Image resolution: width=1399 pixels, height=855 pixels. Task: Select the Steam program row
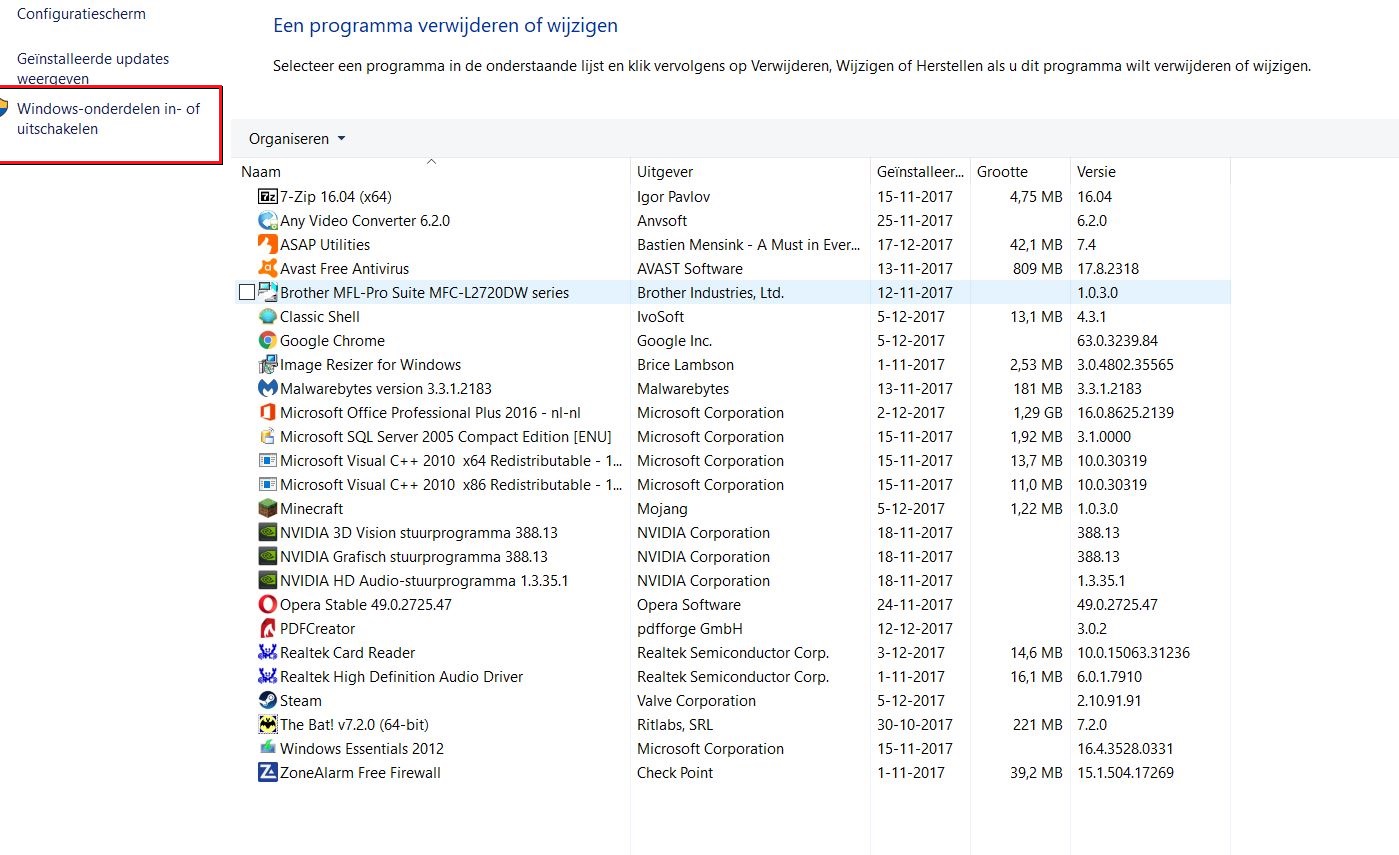coord(732,701)
